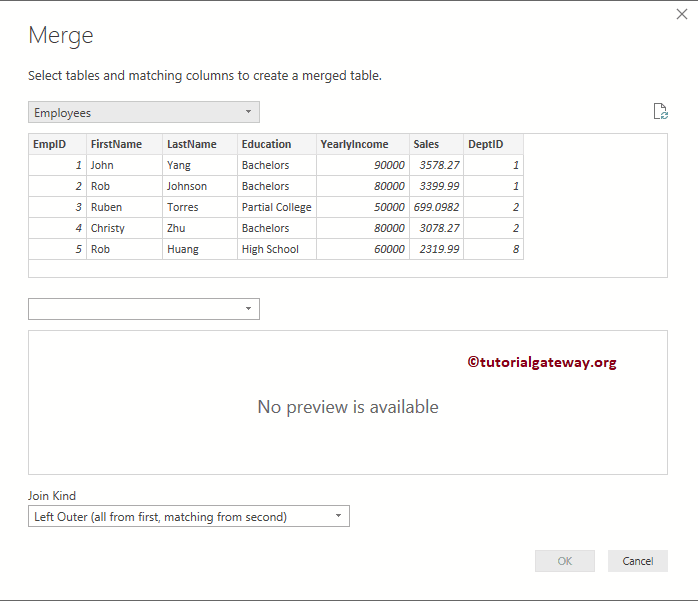
Task: Select the Education column header
Action: [x=277, y=144]
